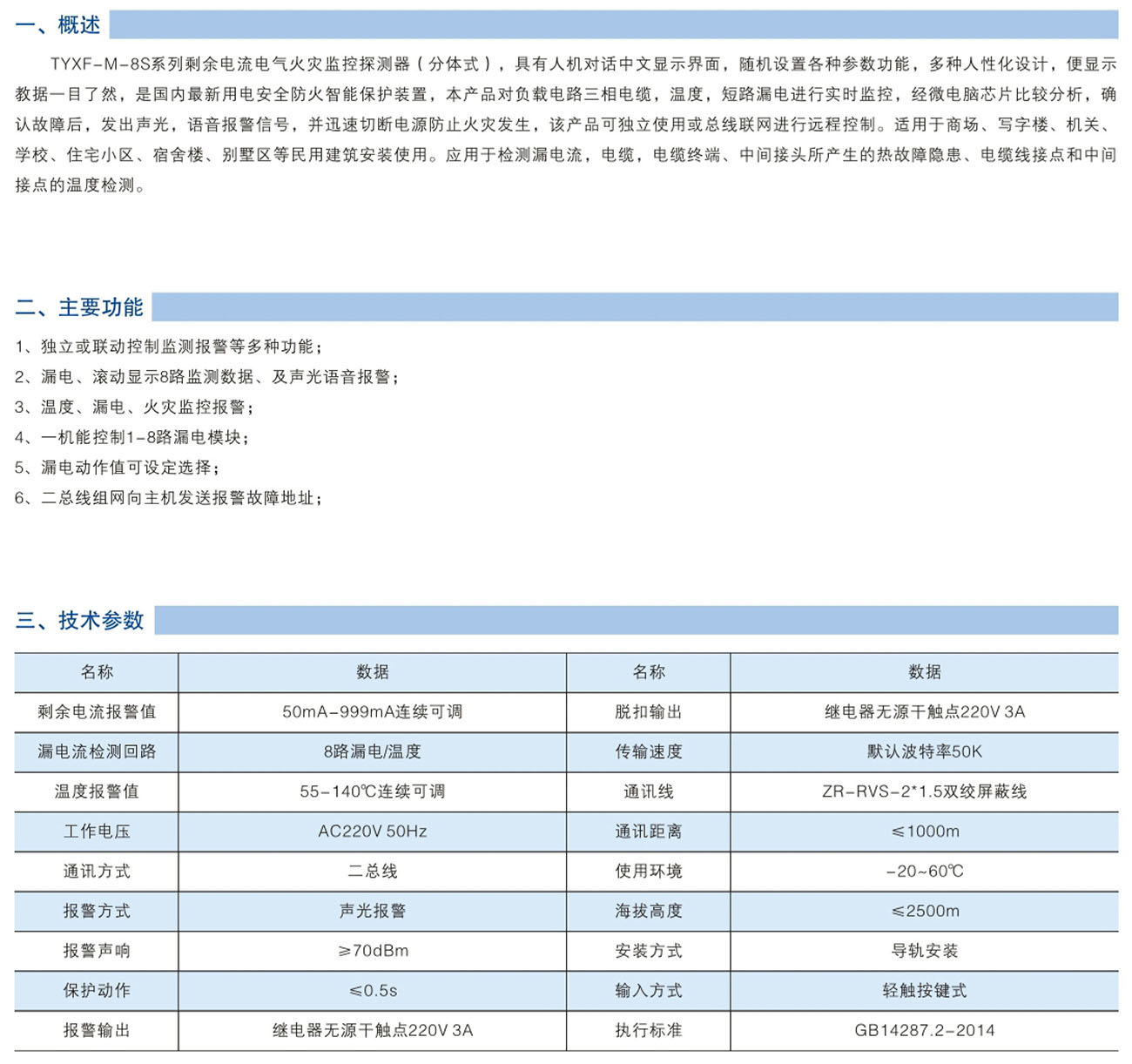Click the 二总线 communication value
Screen dimensions: 1132x1064
(x=372, y=871)
